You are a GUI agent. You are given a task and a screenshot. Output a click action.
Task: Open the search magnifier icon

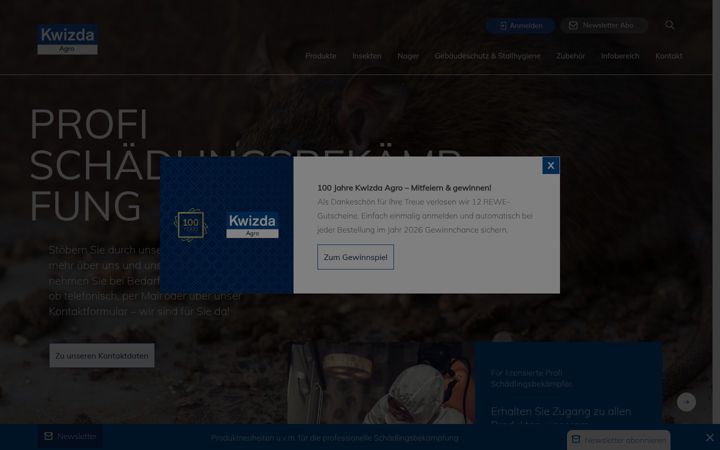[669, 25]
